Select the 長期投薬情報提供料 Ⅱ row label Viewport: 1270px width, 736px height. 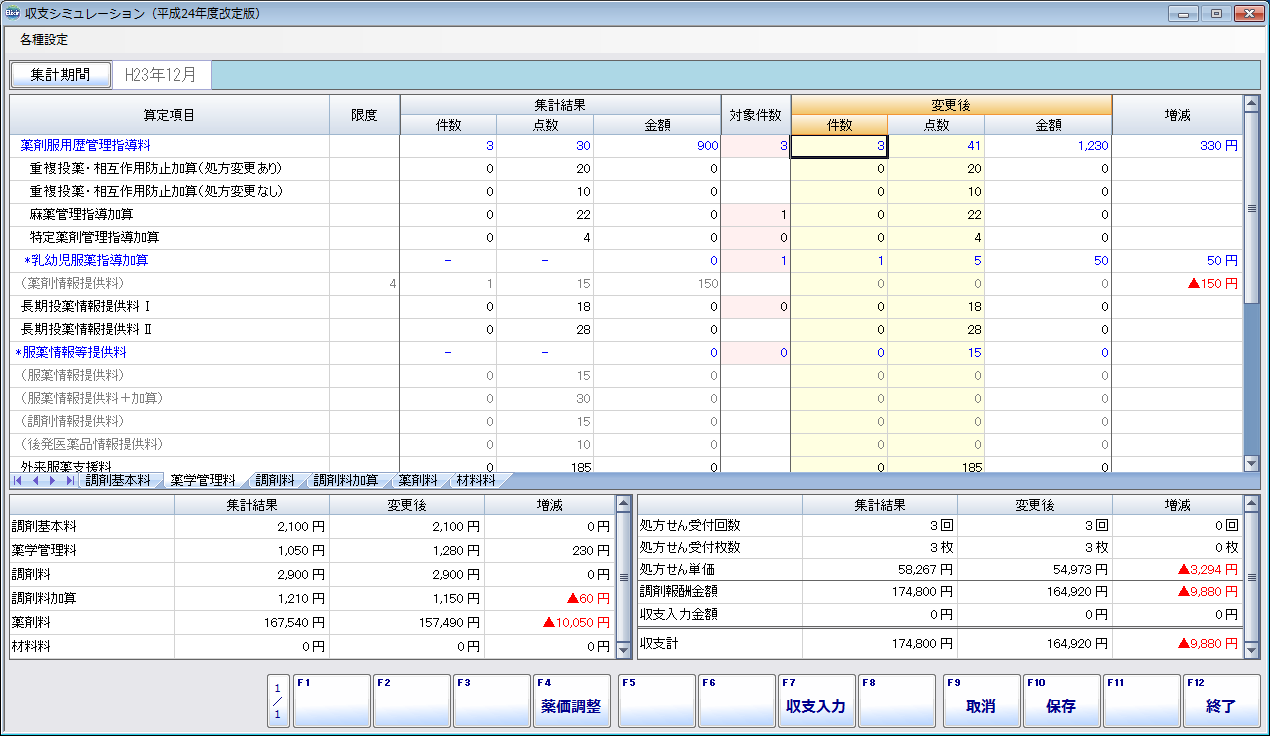point(85,329)
